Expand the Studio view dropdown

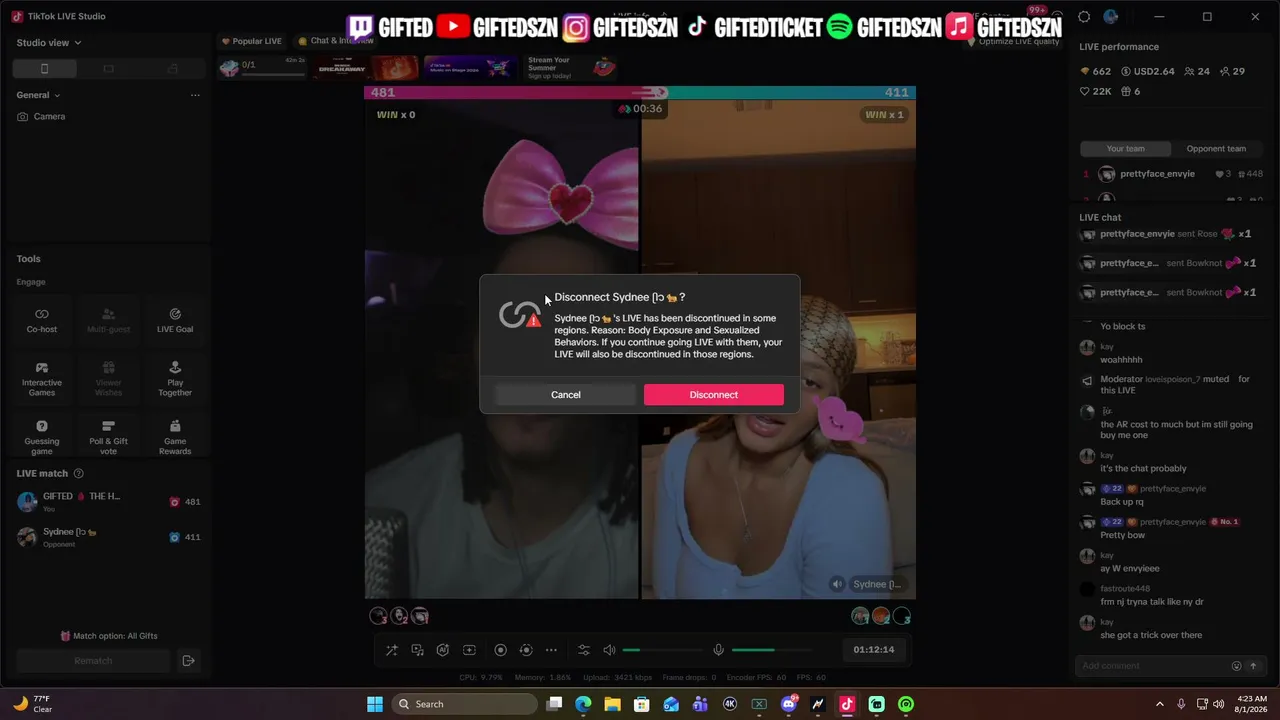[x=49, y=43]
